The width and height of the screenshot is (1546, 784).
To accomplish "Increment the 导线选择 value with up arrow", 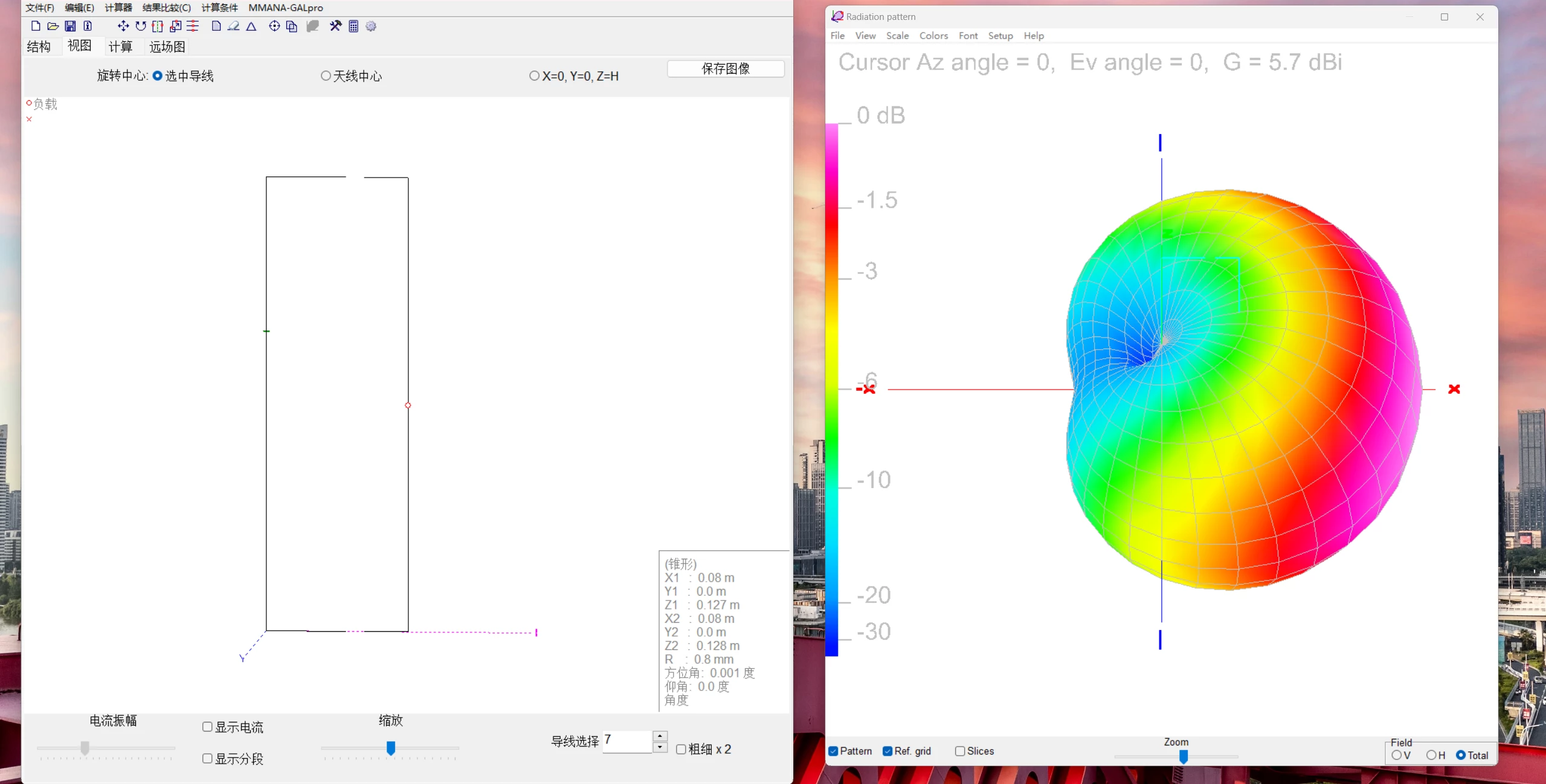I will tap(660, 736).
